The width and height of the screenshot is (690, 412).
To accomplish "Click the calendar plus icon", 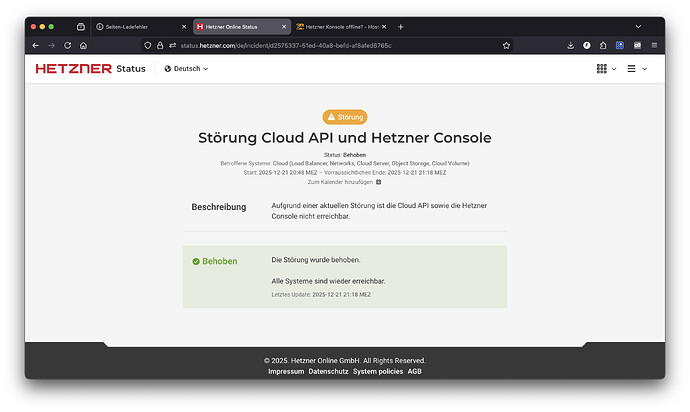I will click(x=378, y=182).
